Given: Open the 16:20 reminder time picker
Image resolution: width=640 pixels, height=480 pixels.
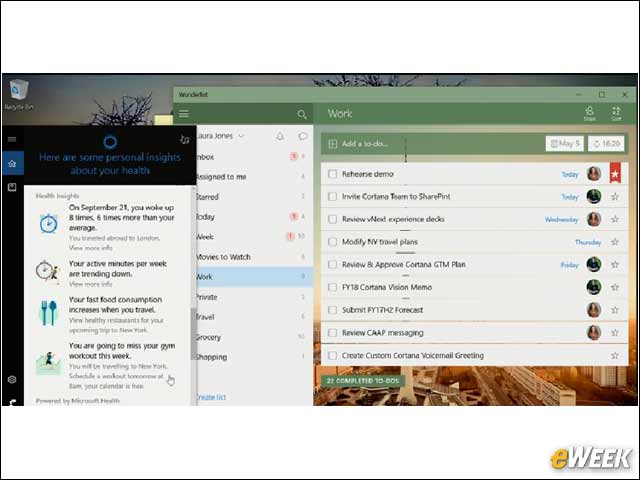Looking at the screenshot, I should 606,144.
